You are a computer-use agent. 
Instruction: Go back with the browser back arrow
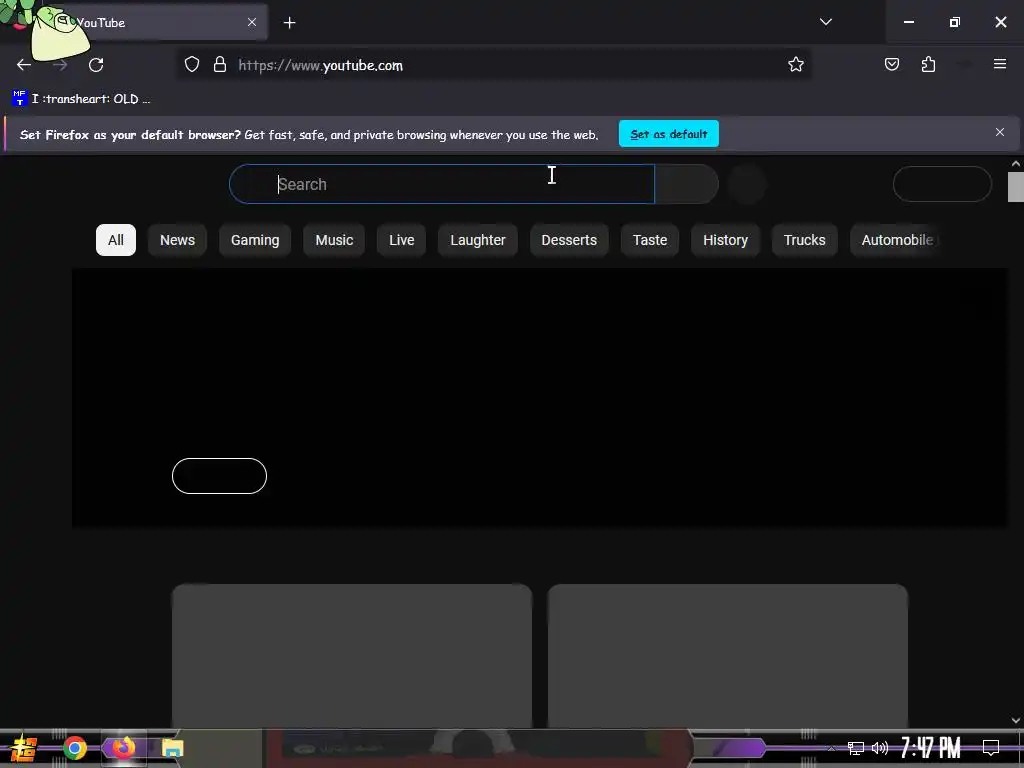coord(24,65)
